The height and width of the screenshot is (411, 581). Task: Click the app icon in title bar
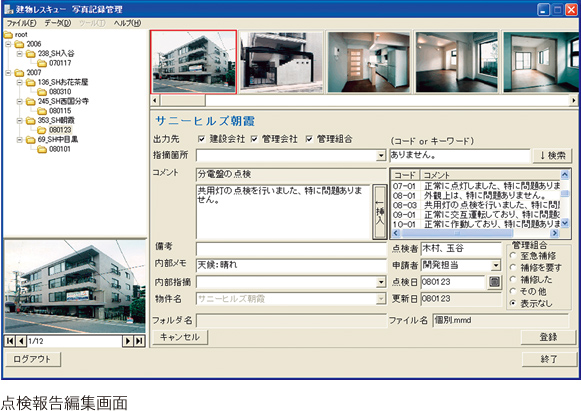pos(8,9)
